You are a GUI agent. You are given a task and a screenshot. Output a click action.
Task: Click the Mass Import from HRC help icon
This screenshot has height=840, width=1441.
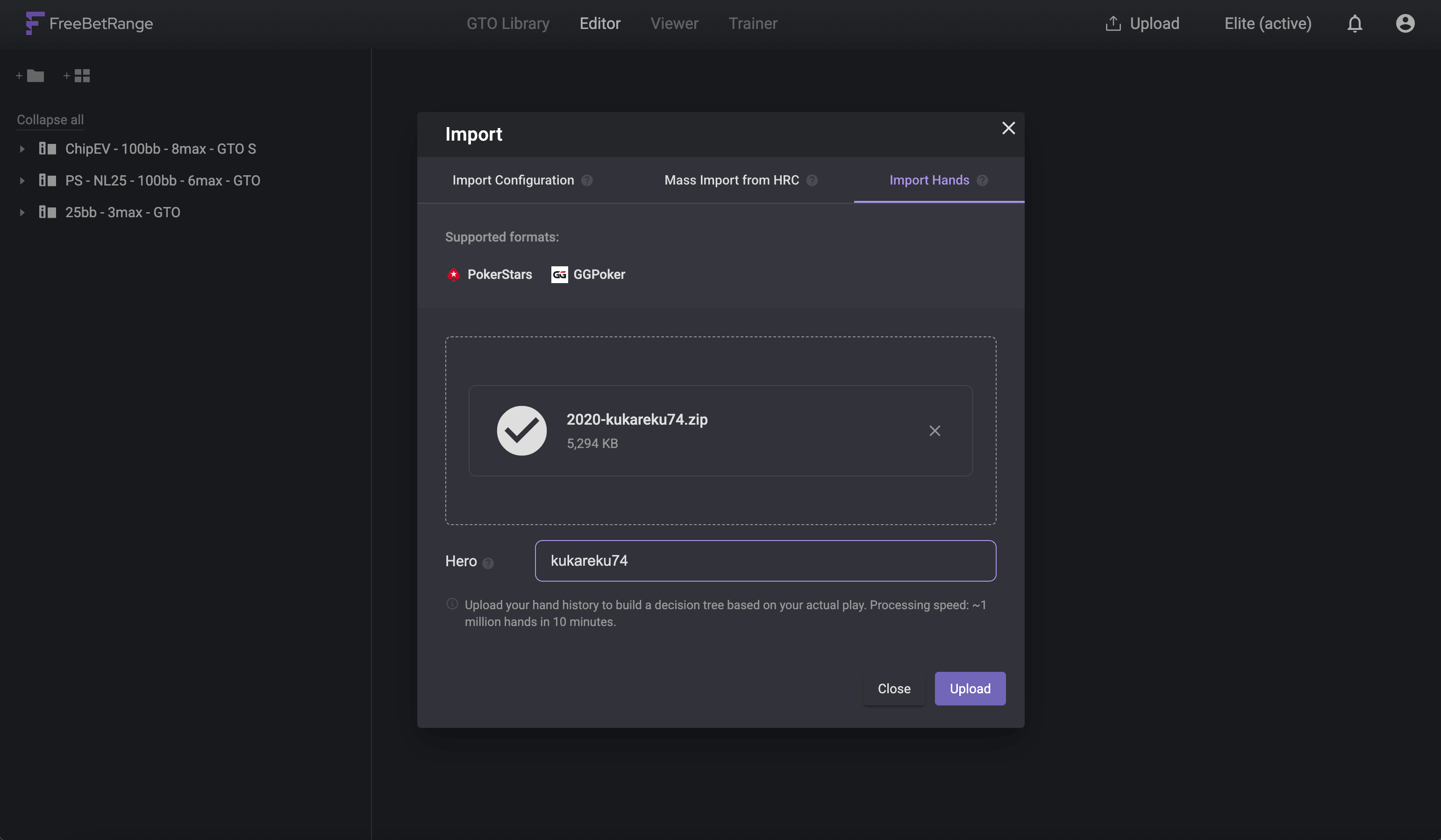tap(812, 181)
